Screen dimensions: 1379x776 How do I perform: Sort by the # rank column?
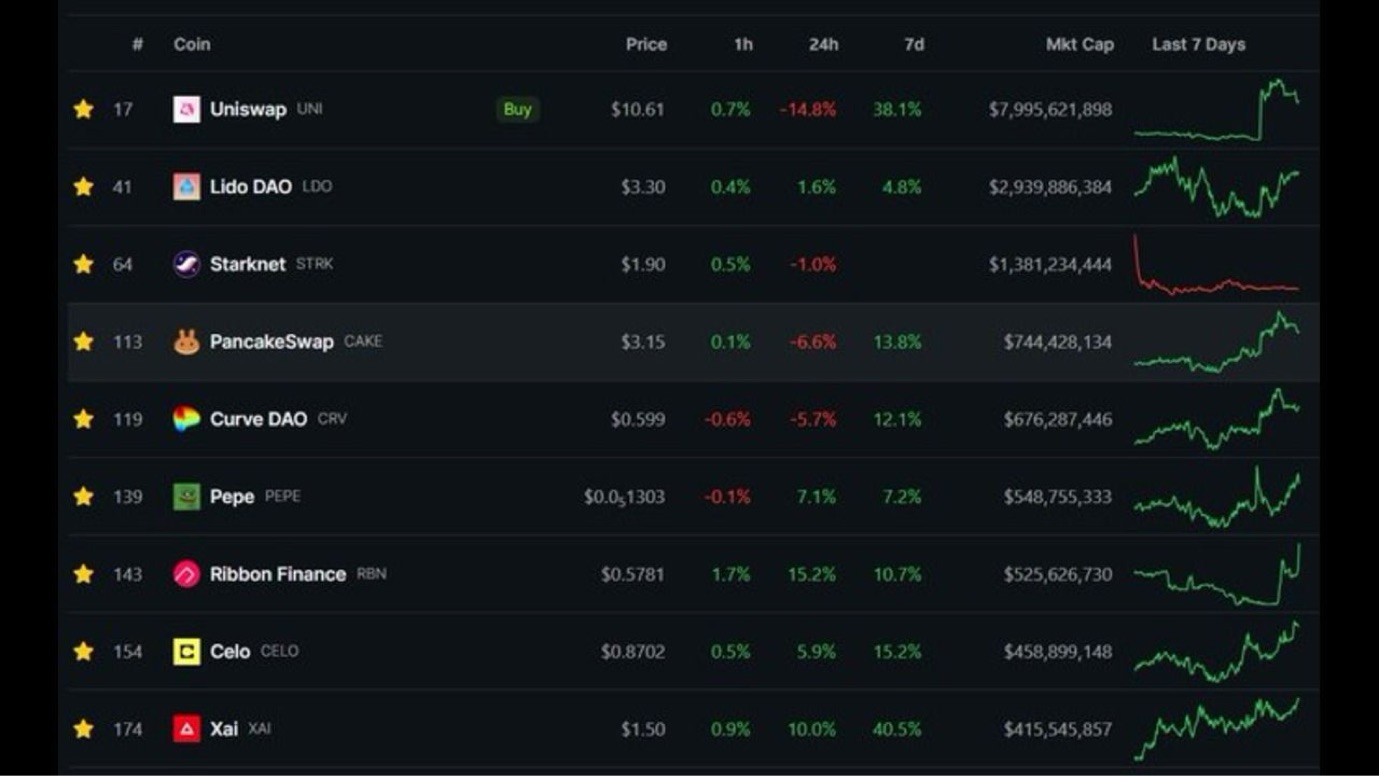pos(137,44)
